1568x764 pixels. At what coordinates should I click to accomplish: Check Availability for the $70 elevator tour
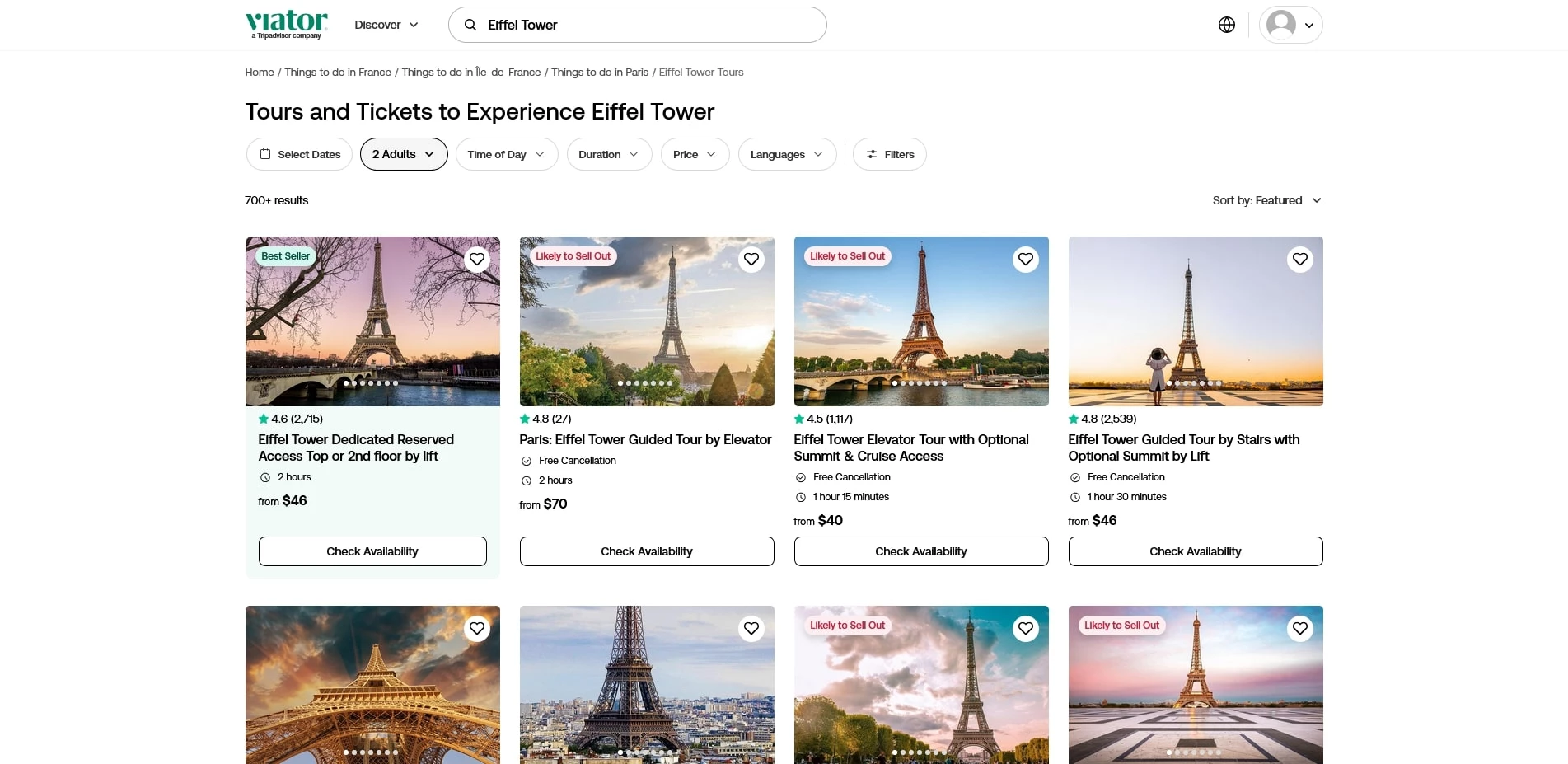click(x=646, y=551)
